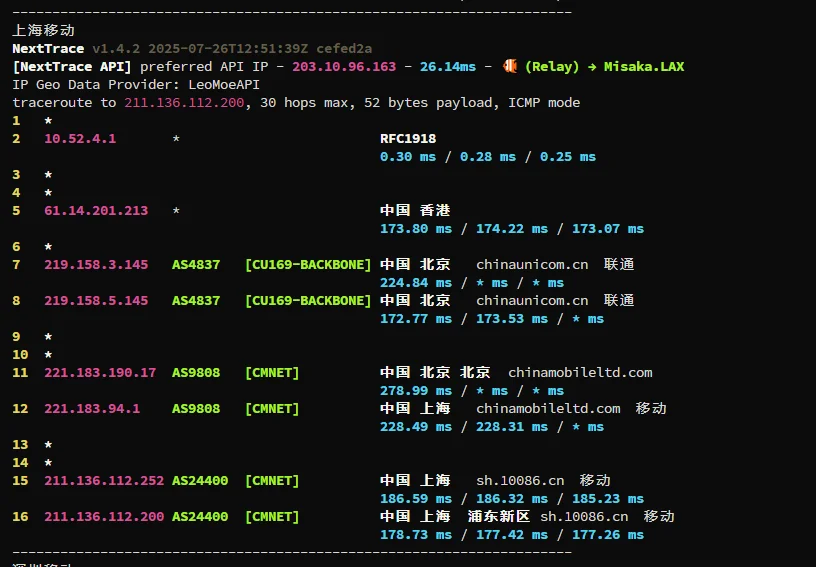Click the 278.99 ms latency value
Image resolution: width=816 pixels, height=567 pixels.
[x=416, y=391]
